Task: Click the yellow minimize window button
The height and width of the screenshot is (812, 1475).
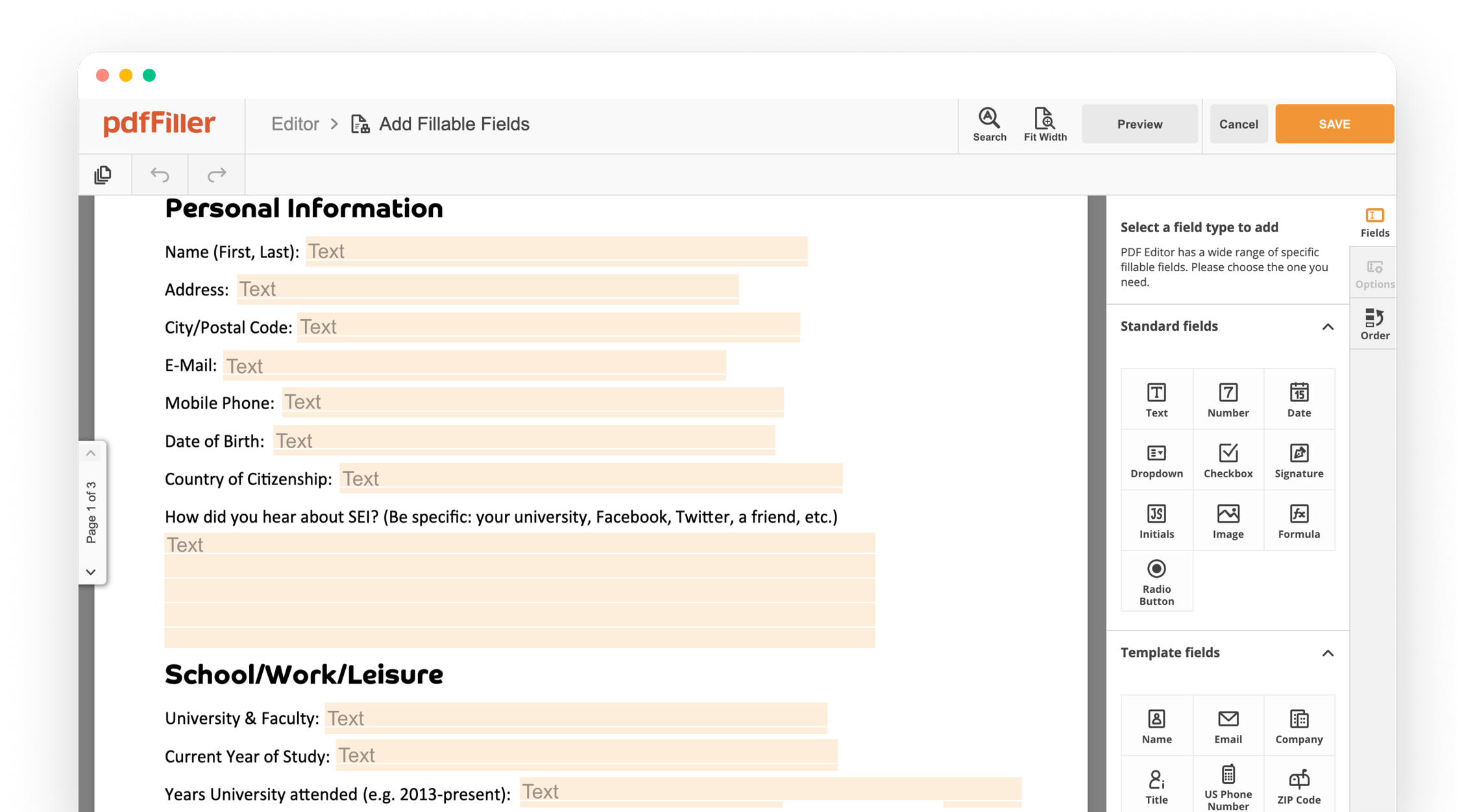Action: 126,75
